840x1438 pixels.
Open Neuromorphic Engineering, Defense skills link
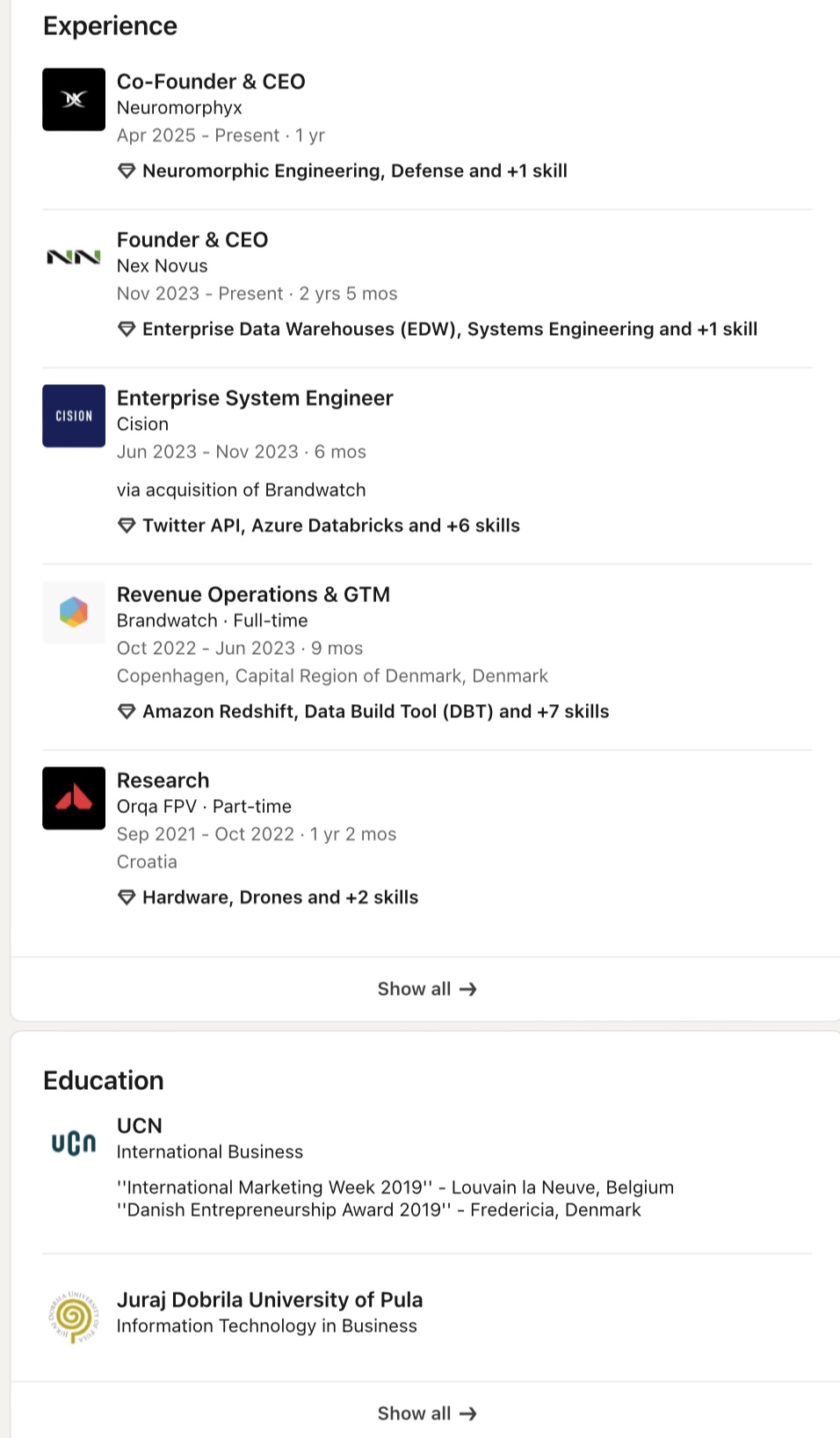(x=354, y=171)
